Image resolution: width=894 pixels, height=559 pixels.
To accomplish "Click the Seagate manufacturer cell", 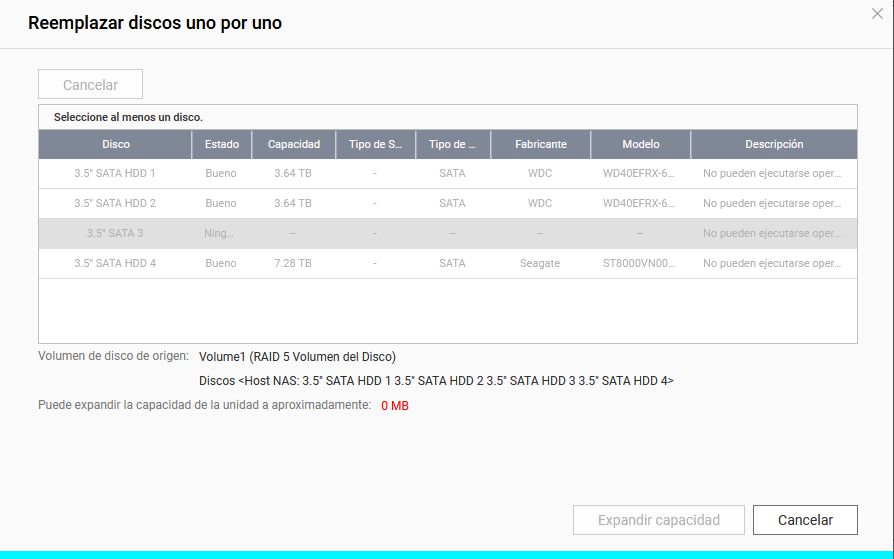I will [x=540, y=263].
